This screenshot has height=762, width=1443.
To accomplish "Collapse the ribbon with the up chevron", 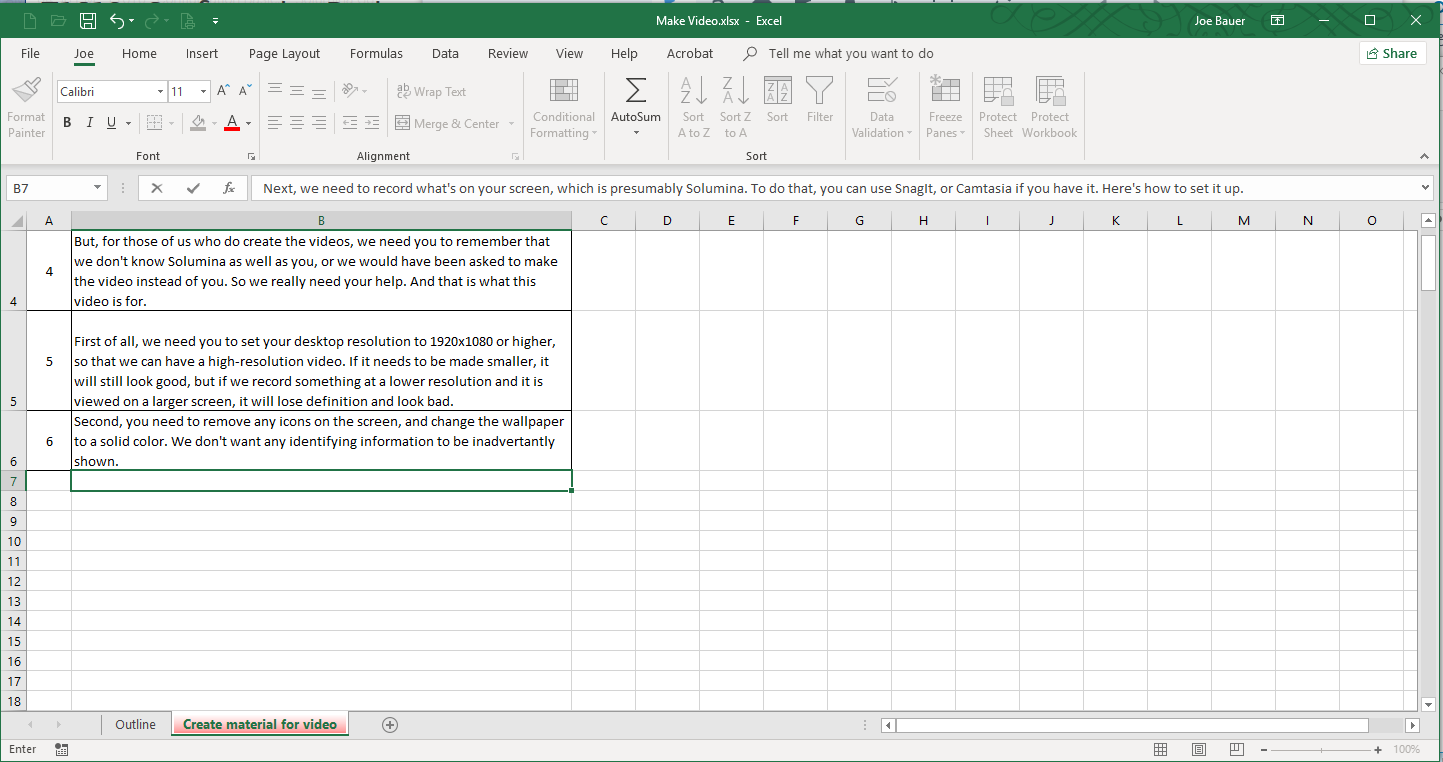I will [x=1424, y=156].
